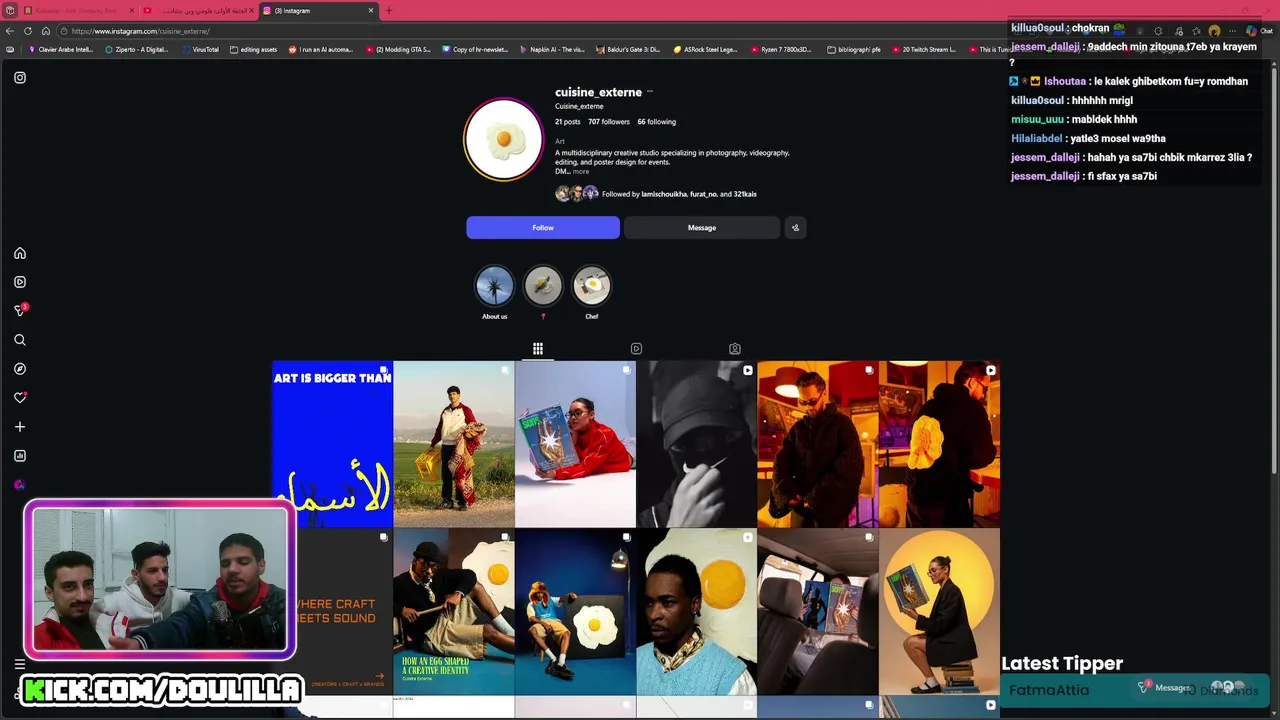The image size is (1280, 720).
Task: Switch to the Reels tab
Action: click(636, 349)
